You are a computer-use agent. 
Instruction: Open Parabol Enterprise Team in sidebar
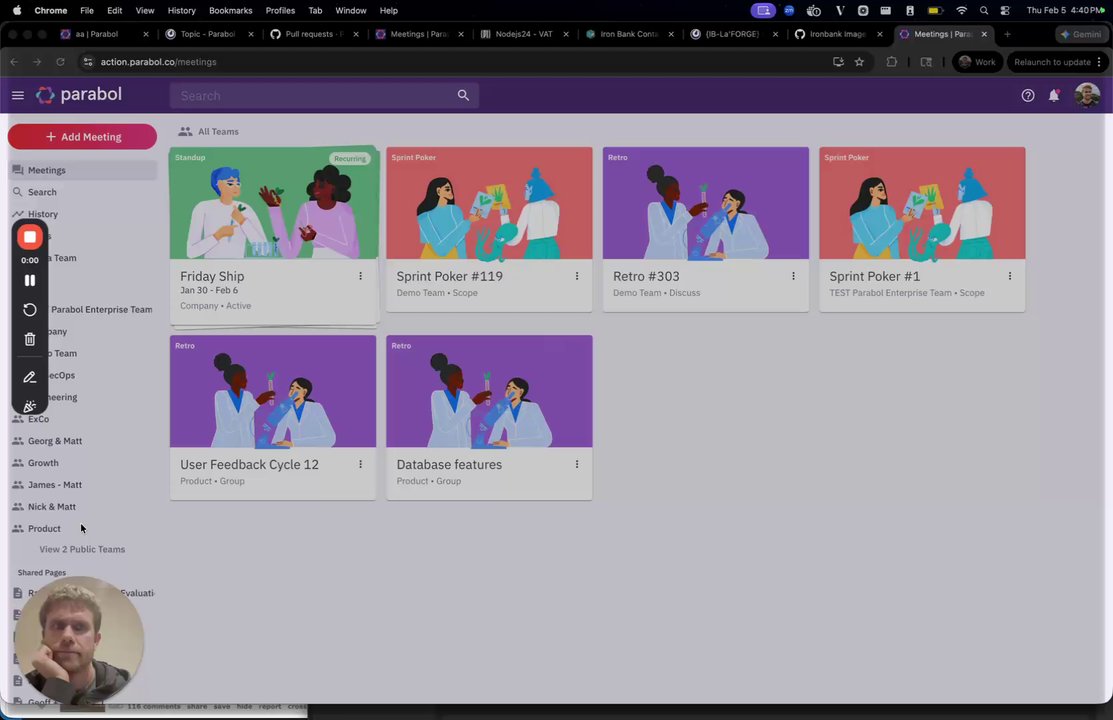(x=101, y=310)
